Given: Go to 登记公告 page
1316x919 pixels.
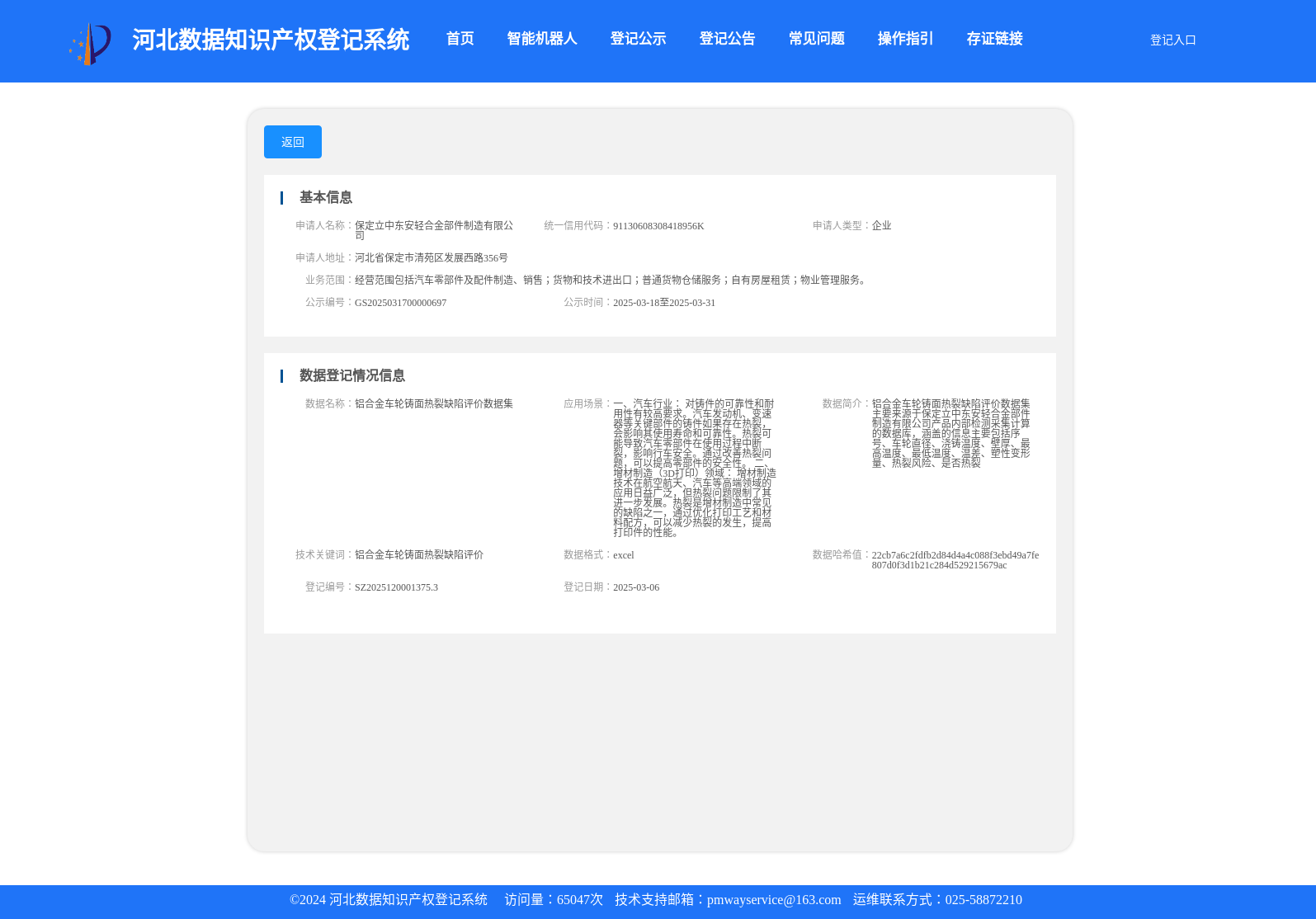Looking at the screenshot, I should point(728,39).
